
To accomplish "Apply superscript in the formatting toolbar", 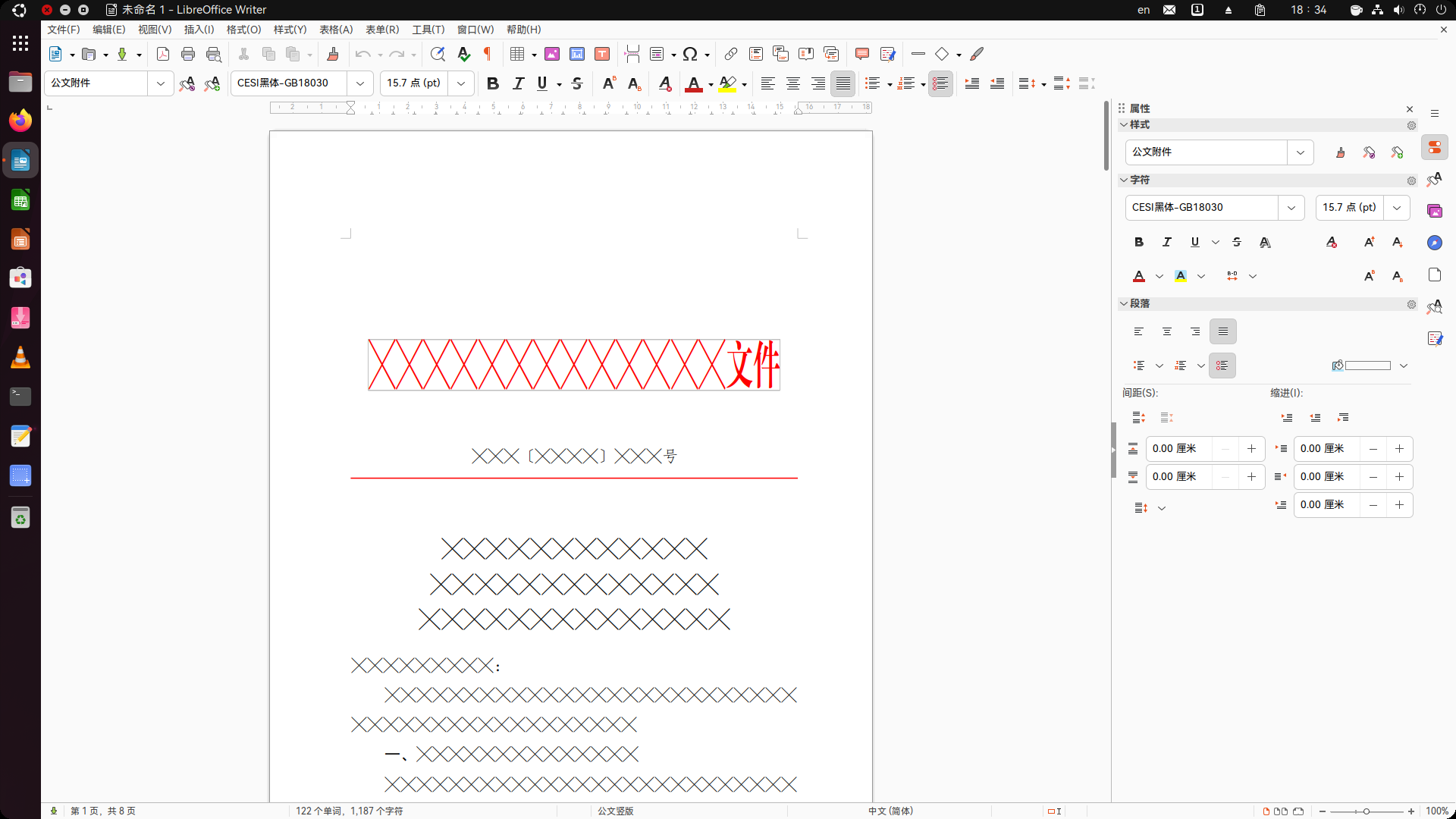I will (x=609, y=83).
